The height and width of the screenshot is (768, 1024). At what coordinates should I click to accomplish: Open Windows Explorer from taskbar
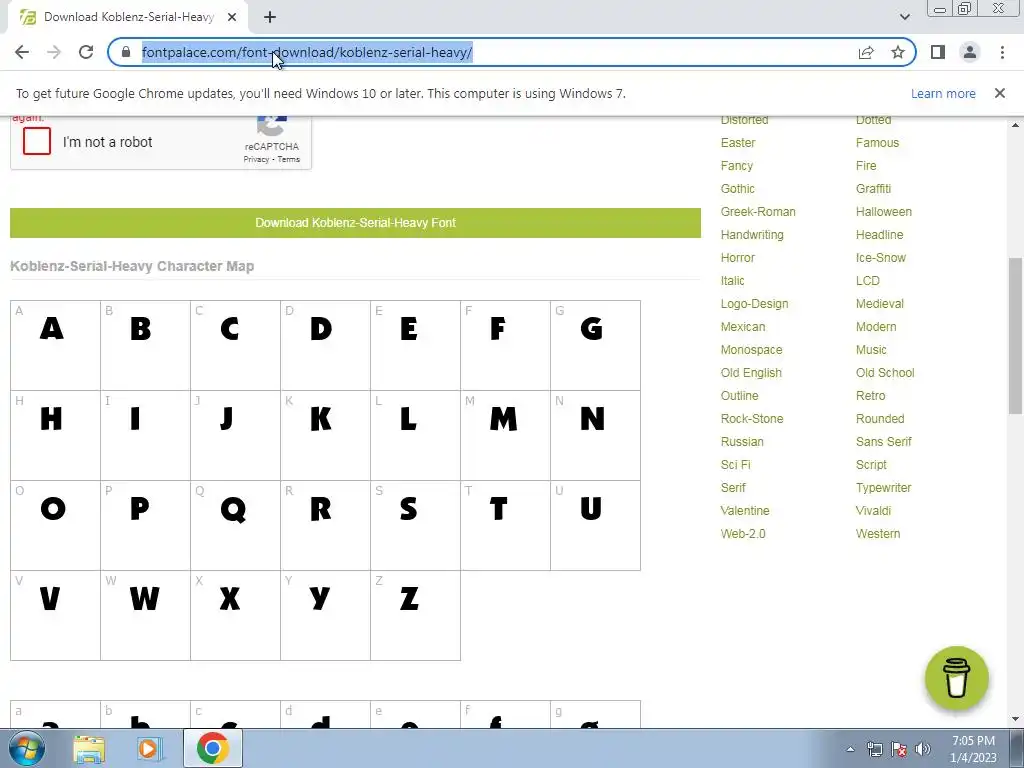(89, 749)
